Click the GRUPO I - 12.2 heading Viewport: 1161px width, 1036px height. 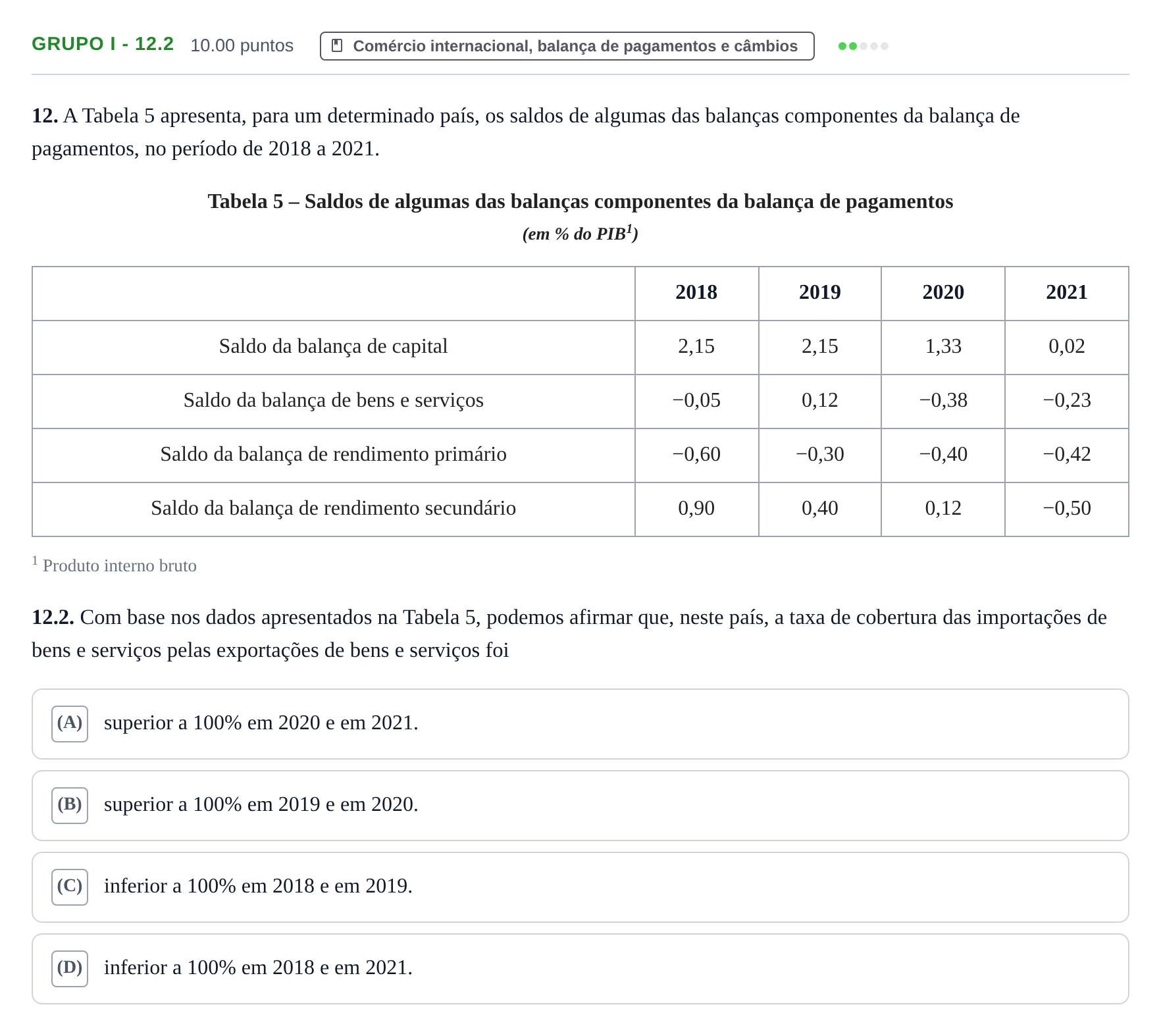[x=103, y=44]
